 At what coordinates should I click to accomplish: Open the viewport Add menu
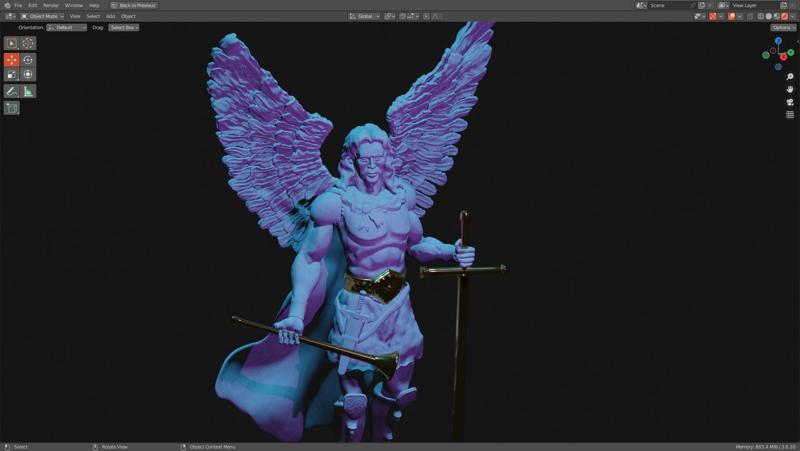tap(110, 16)
